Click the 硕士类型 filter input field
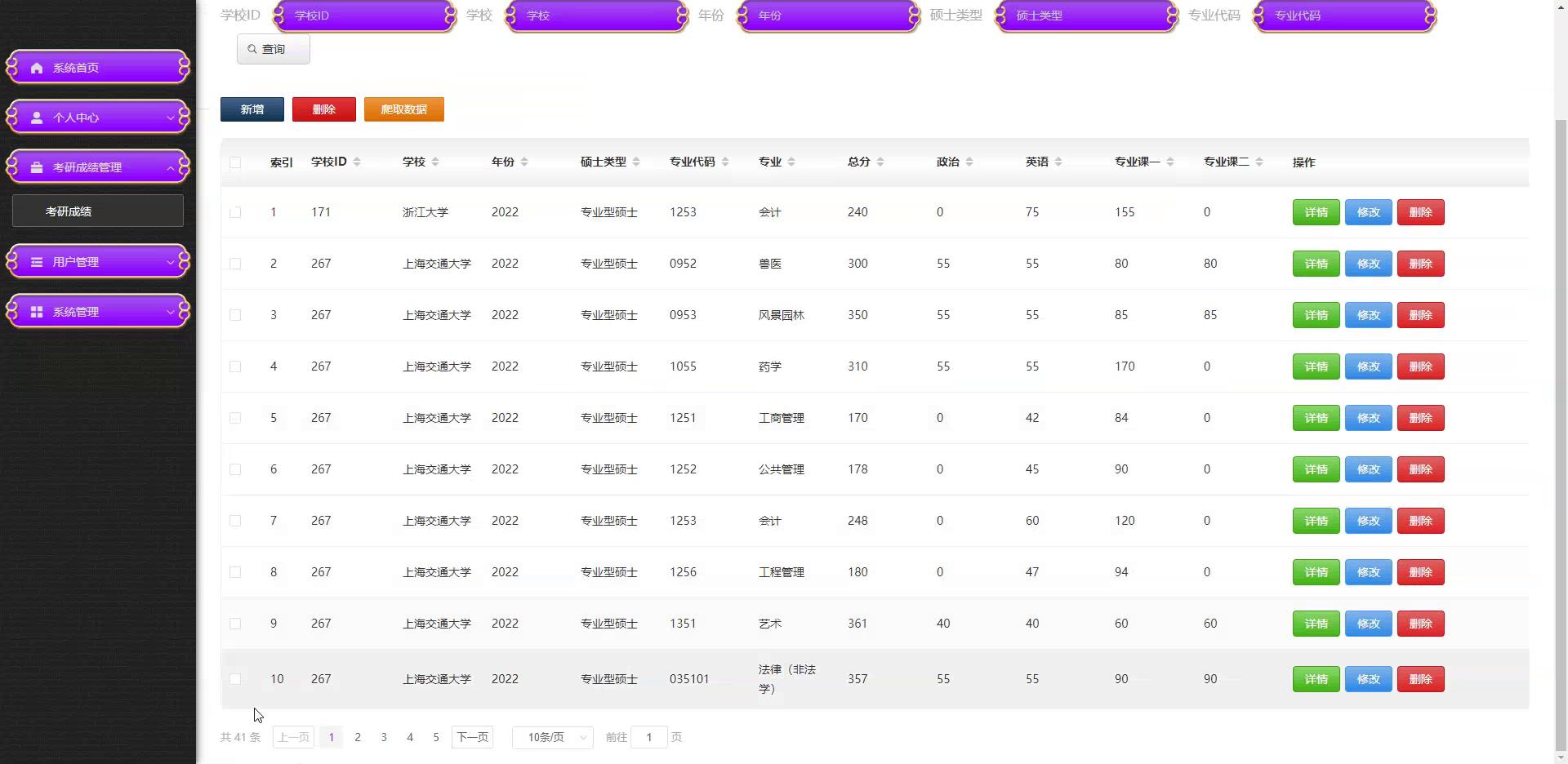Screen dimensions: 1568x764 click(1086, 16)
